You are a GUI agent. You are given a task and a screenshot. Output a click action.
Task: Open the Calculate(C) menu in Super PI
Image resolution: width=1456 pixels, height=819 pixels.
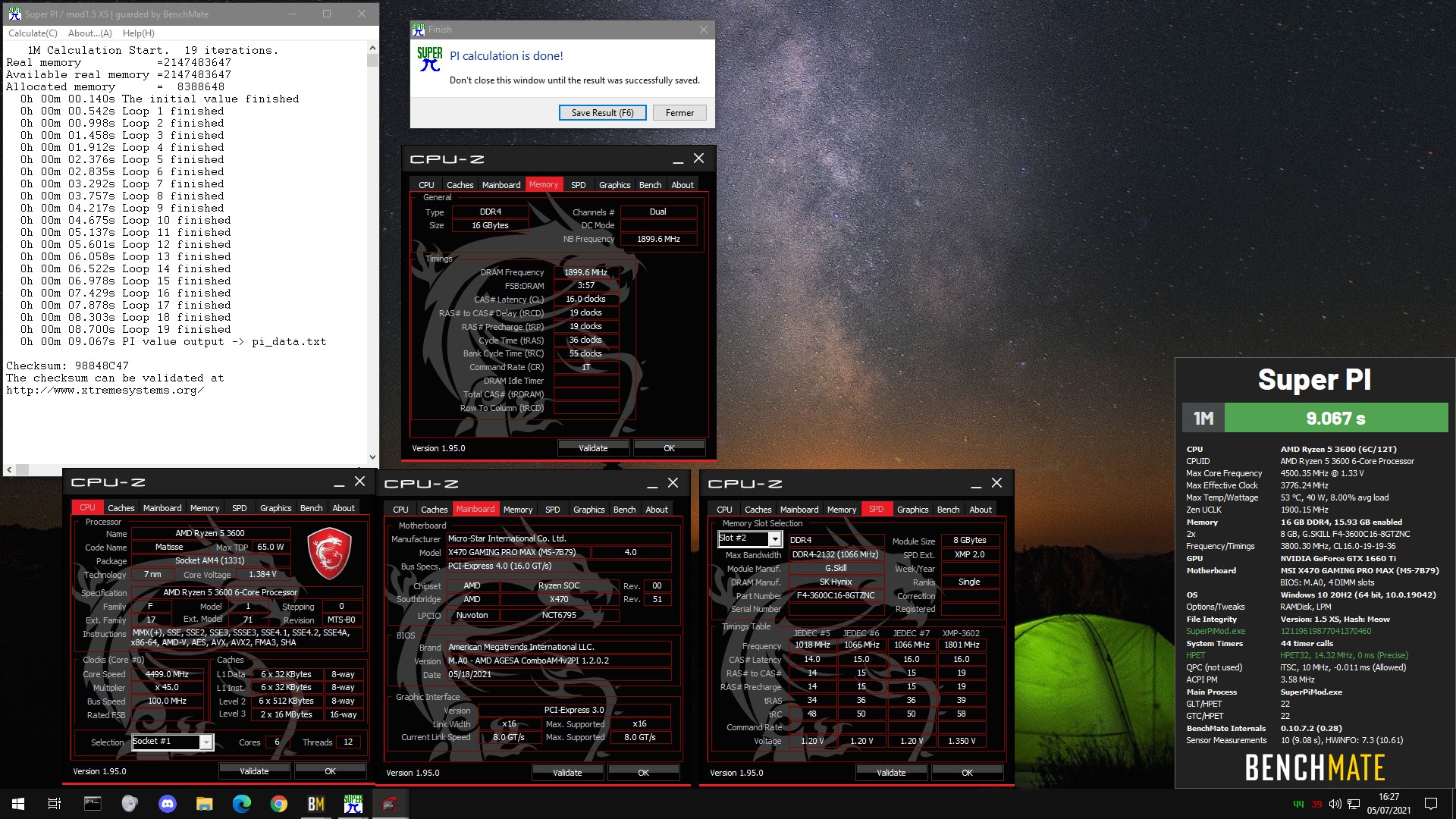pos(33,33)
